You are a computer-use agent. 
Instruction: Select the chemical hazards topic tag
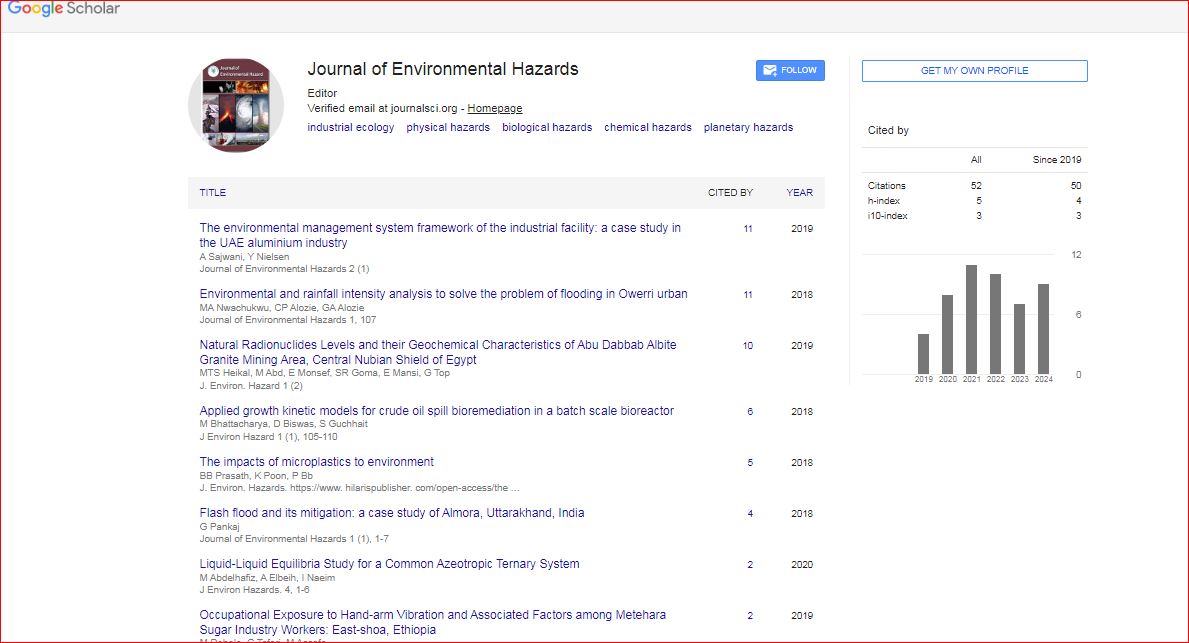point(648,127)
